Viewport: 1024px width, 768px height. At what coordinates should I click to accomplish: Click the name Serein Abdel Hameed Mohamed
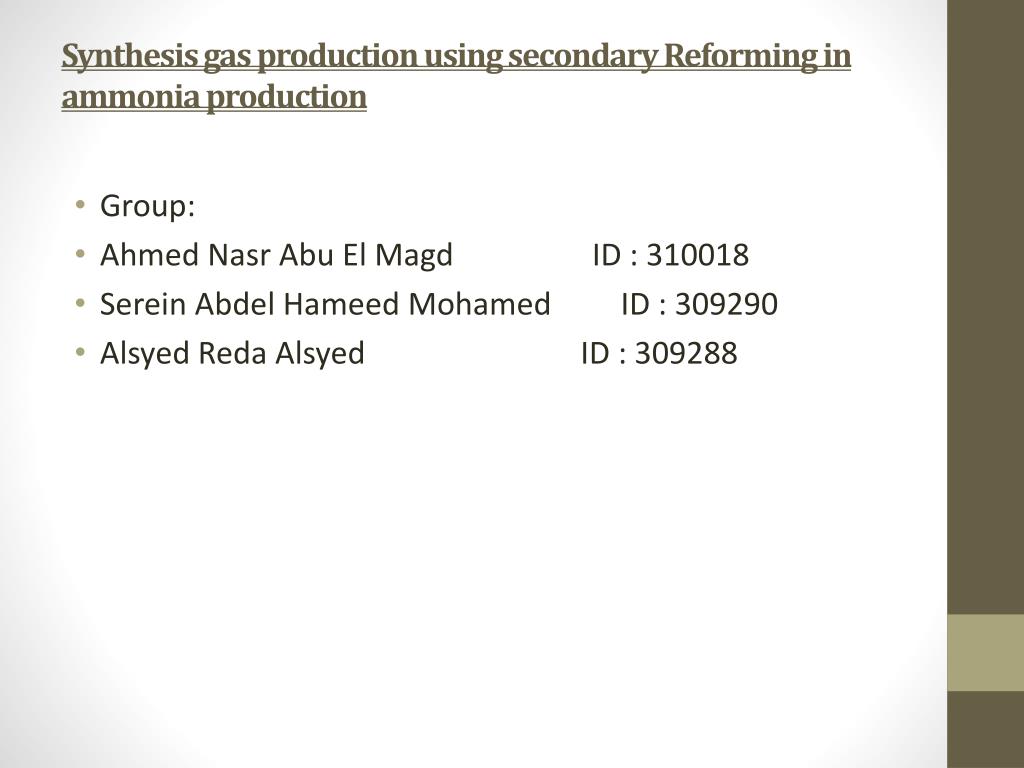325,304
